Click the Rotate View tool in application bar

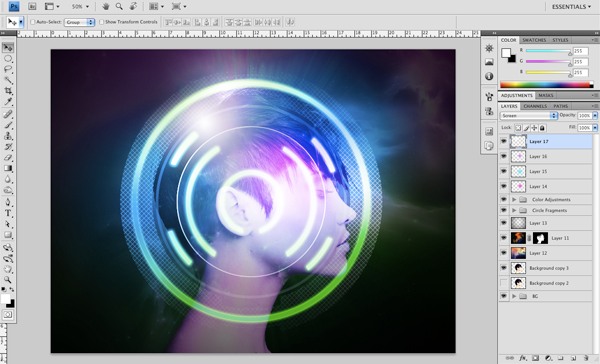tap(133, 7)
